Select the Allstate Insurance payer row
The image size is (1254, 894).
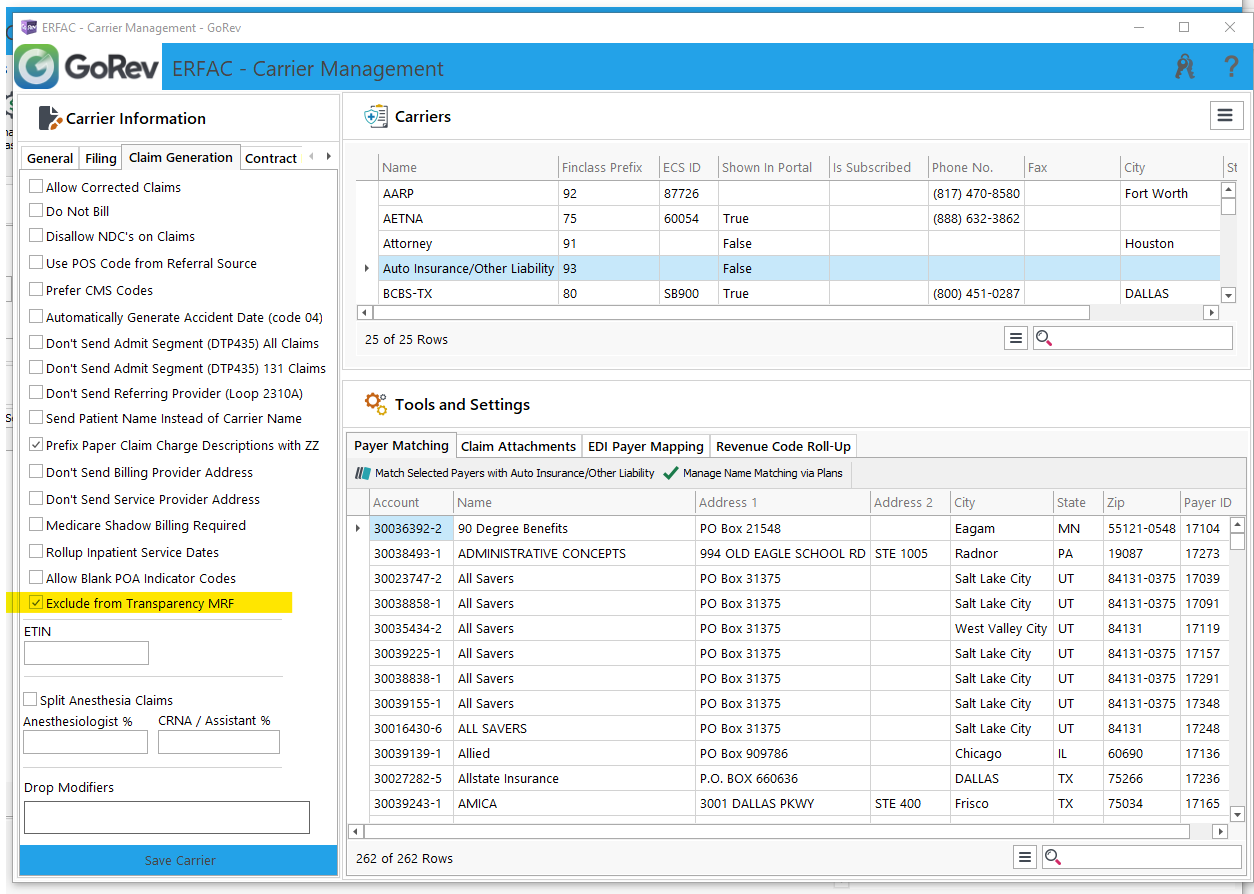pos(788,778)
